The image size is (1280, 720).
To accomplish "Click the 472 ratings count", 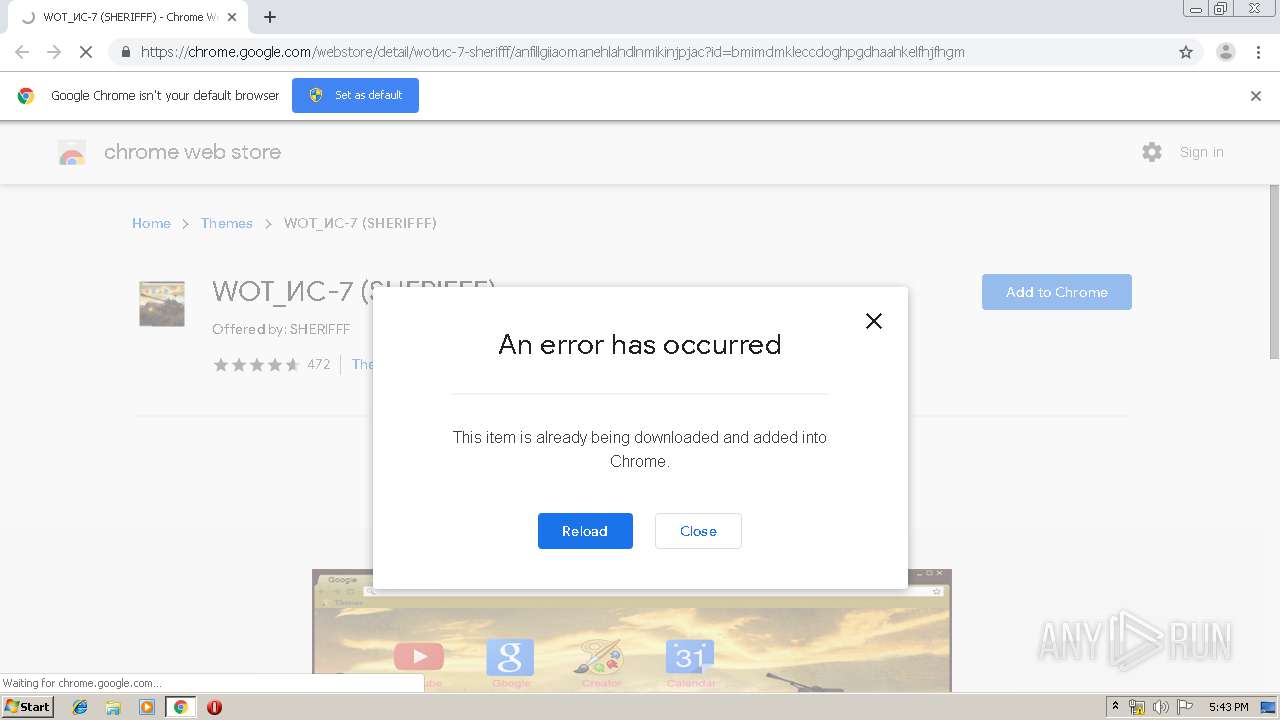I will [x=319, y=364].
